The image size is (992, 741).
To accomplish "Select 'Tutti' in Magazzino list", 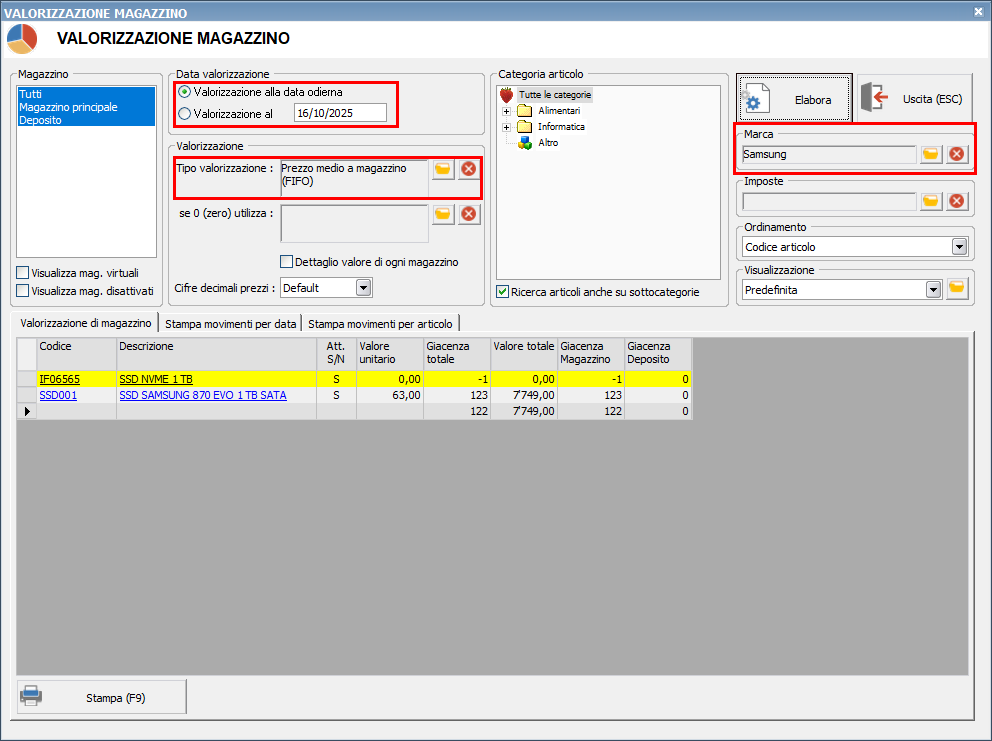I will (86, 94).
